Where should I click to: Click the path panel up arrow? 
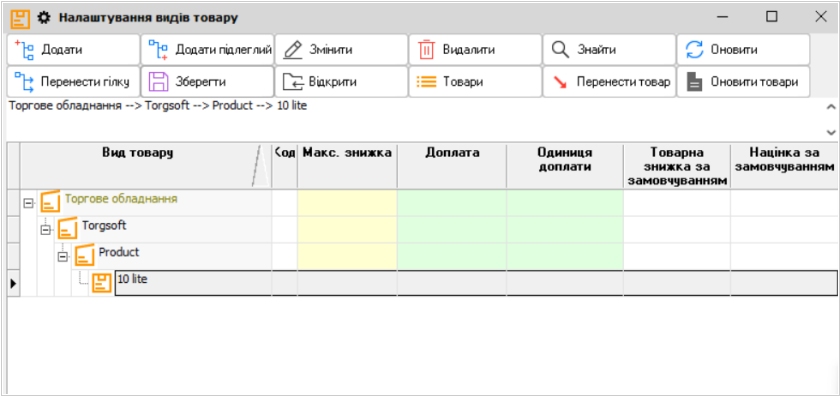click(x=831, y=107)
